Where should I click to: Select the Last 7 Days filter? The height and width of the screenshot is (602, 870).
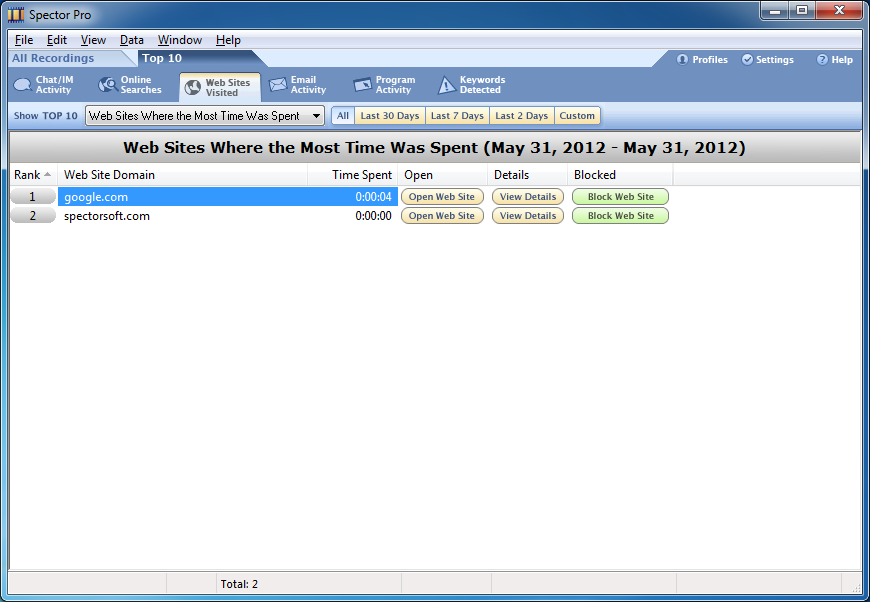pyautogui.click(x=457, y=116)
